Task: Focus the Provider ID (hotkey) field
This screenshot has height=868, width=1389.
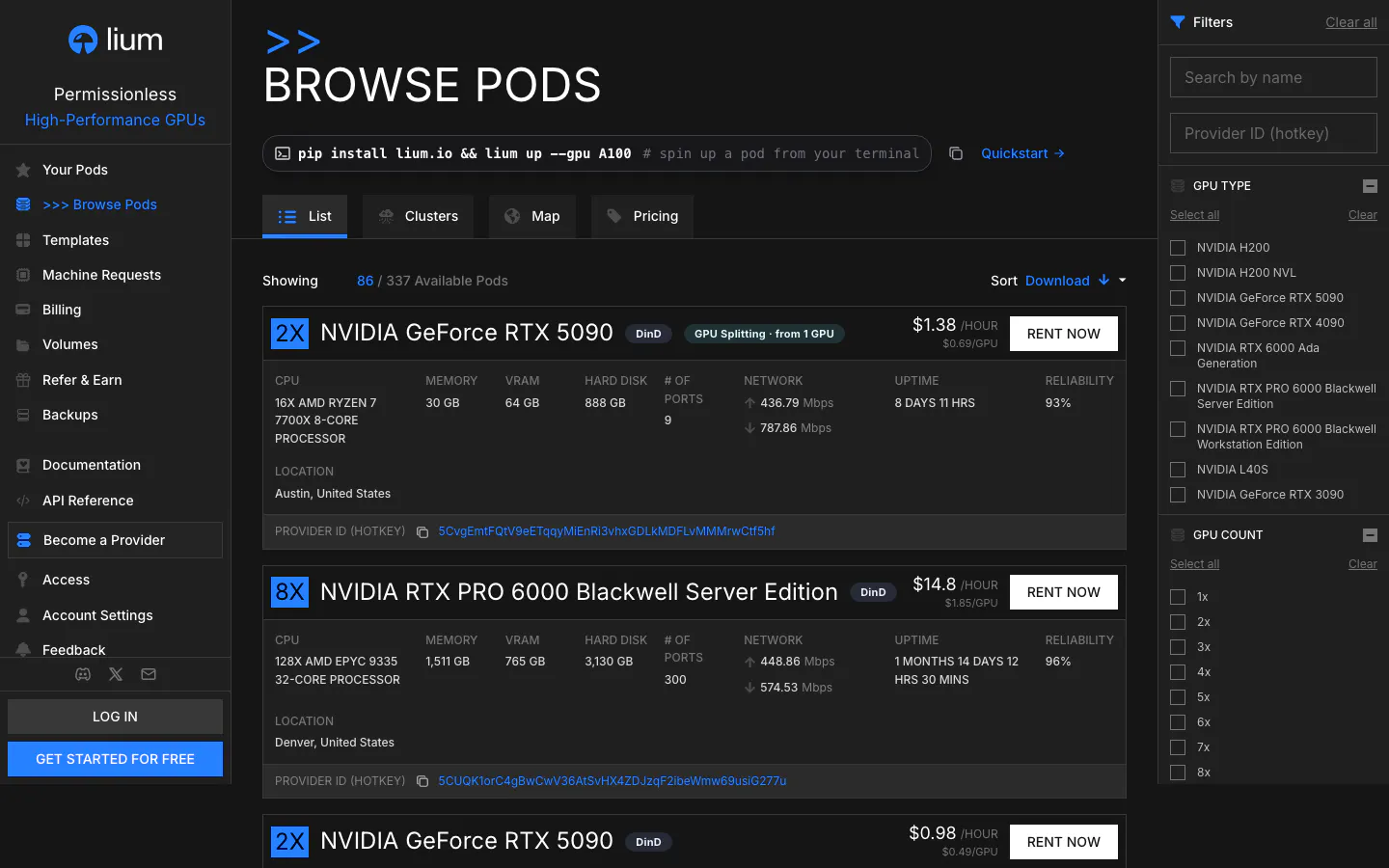Action: click(x=1273, y=133)
